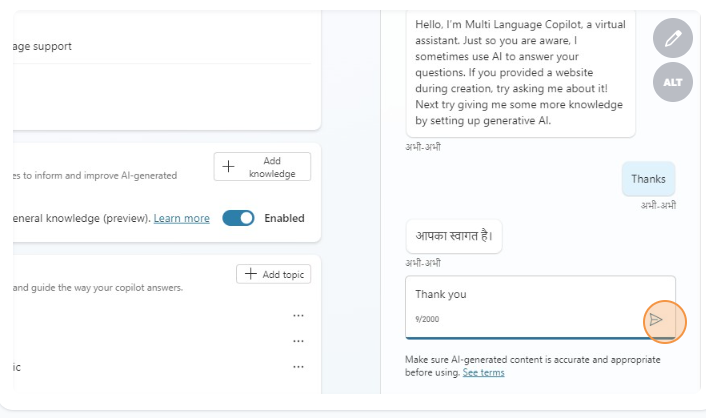Click the timestamp below the greeting message
Viewport: 706px width, 418px height.
tap(423, 147)
